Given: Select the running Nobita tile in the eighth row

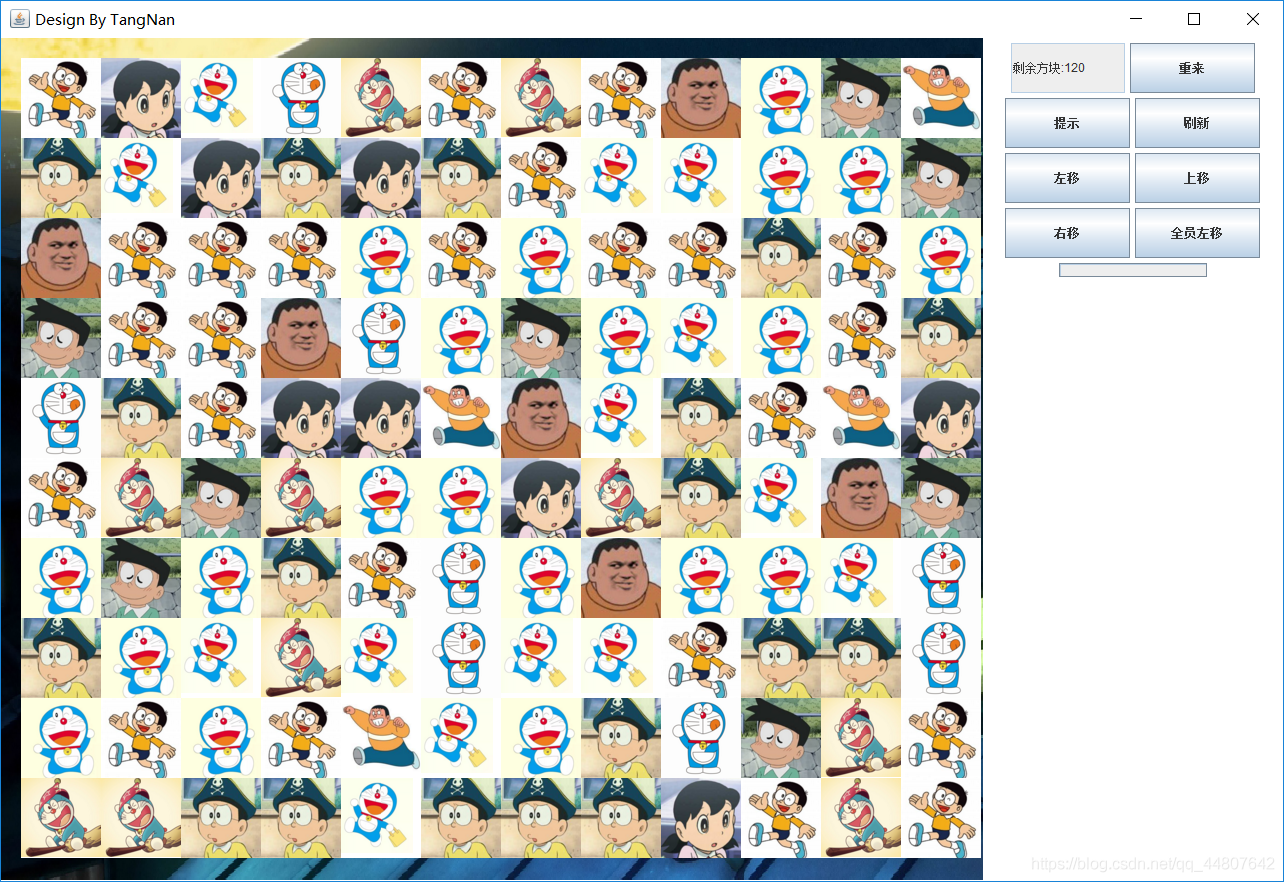Looking at the screenshot, I should tap(701, 658).
